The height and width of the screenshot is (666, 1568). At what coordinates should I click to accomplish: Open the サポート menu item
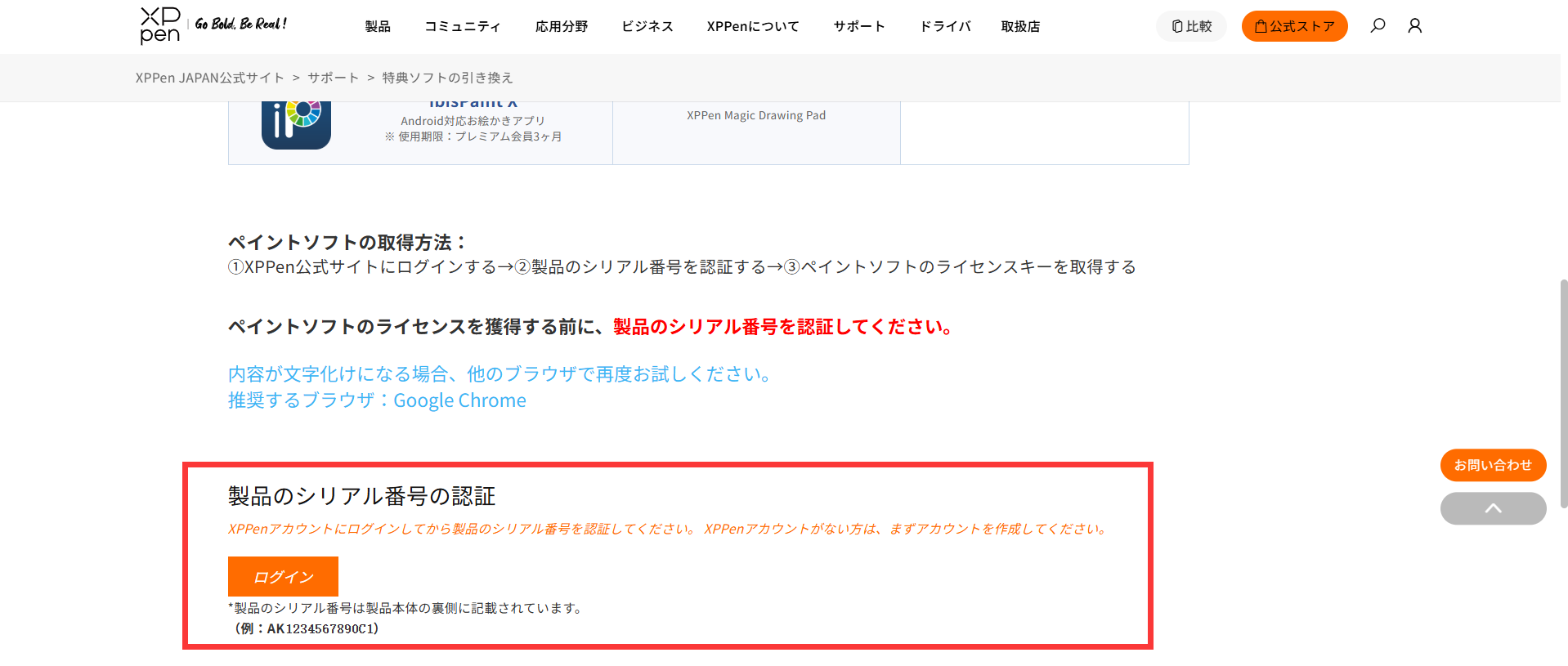[x=859, y=27]
